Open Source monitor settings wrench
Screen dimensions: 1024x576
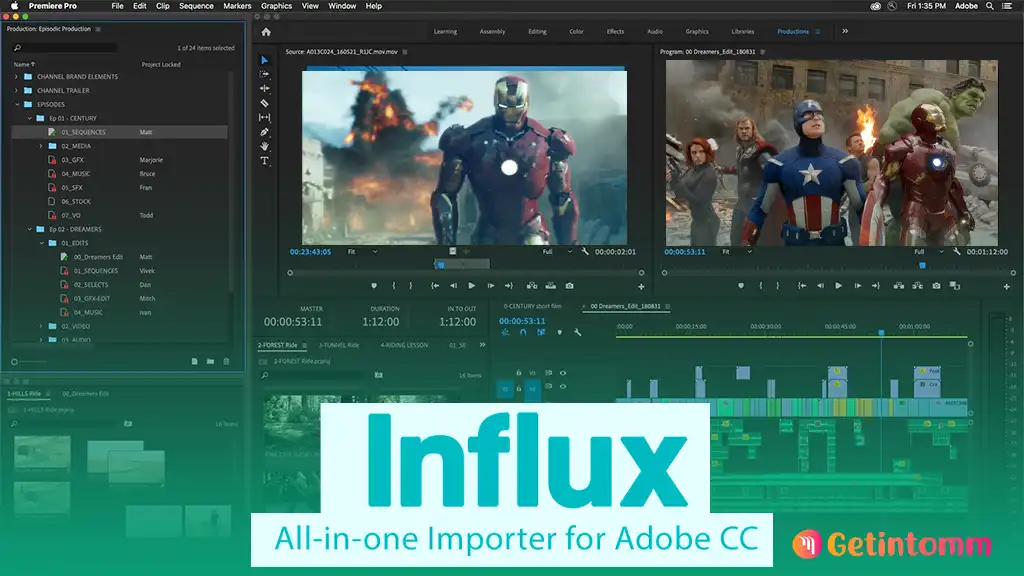pyautogui.click(x=585, y=251)
